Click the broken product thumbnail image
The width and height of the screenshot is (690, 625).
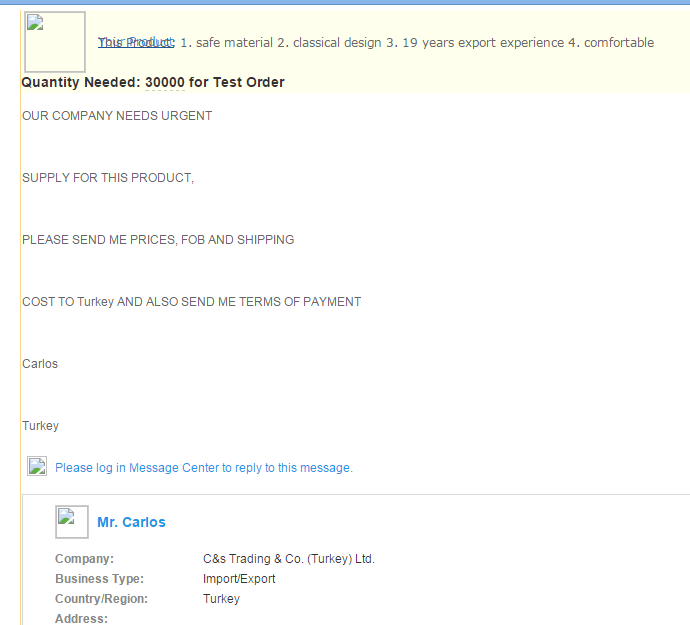pyautogui.click(x=54, y=42)
